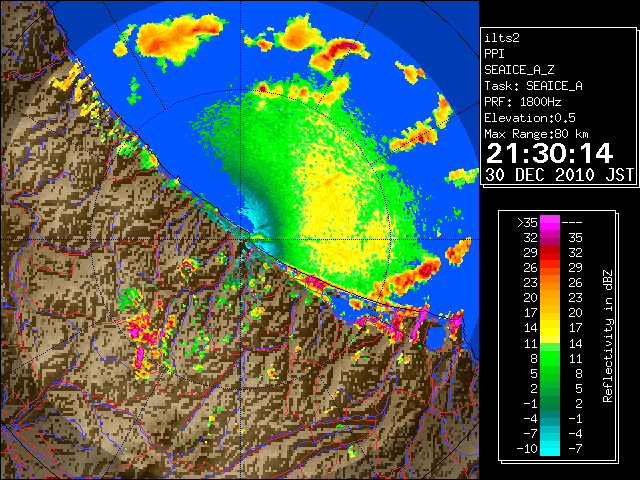The width and height of the screenshot is (640, 480).
Task: Click the radar origin at range-ring center
Action: 240,239
